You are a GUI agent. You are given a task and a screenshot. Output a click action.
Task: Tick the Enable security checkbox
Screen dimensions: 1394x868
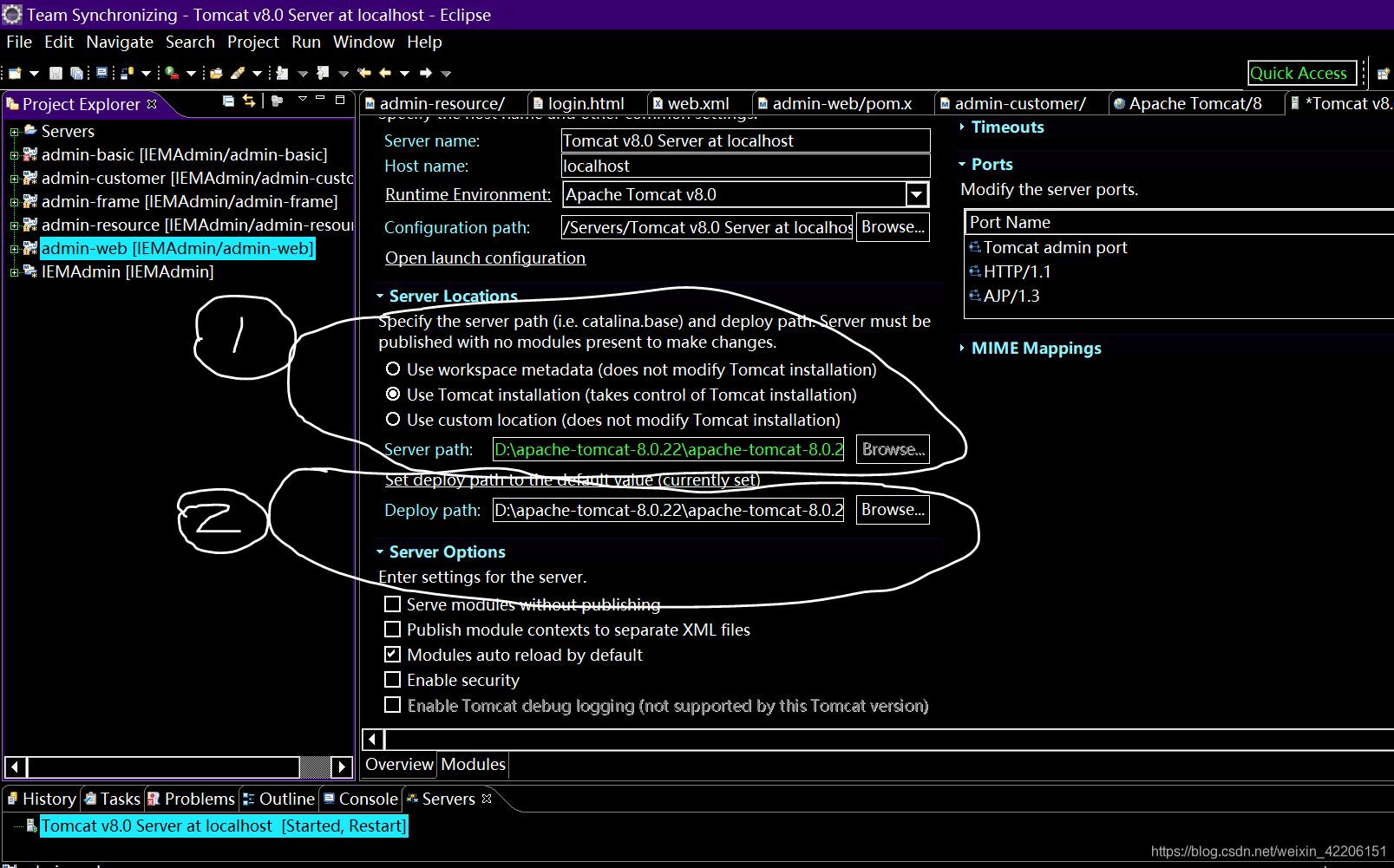point(392,679)
